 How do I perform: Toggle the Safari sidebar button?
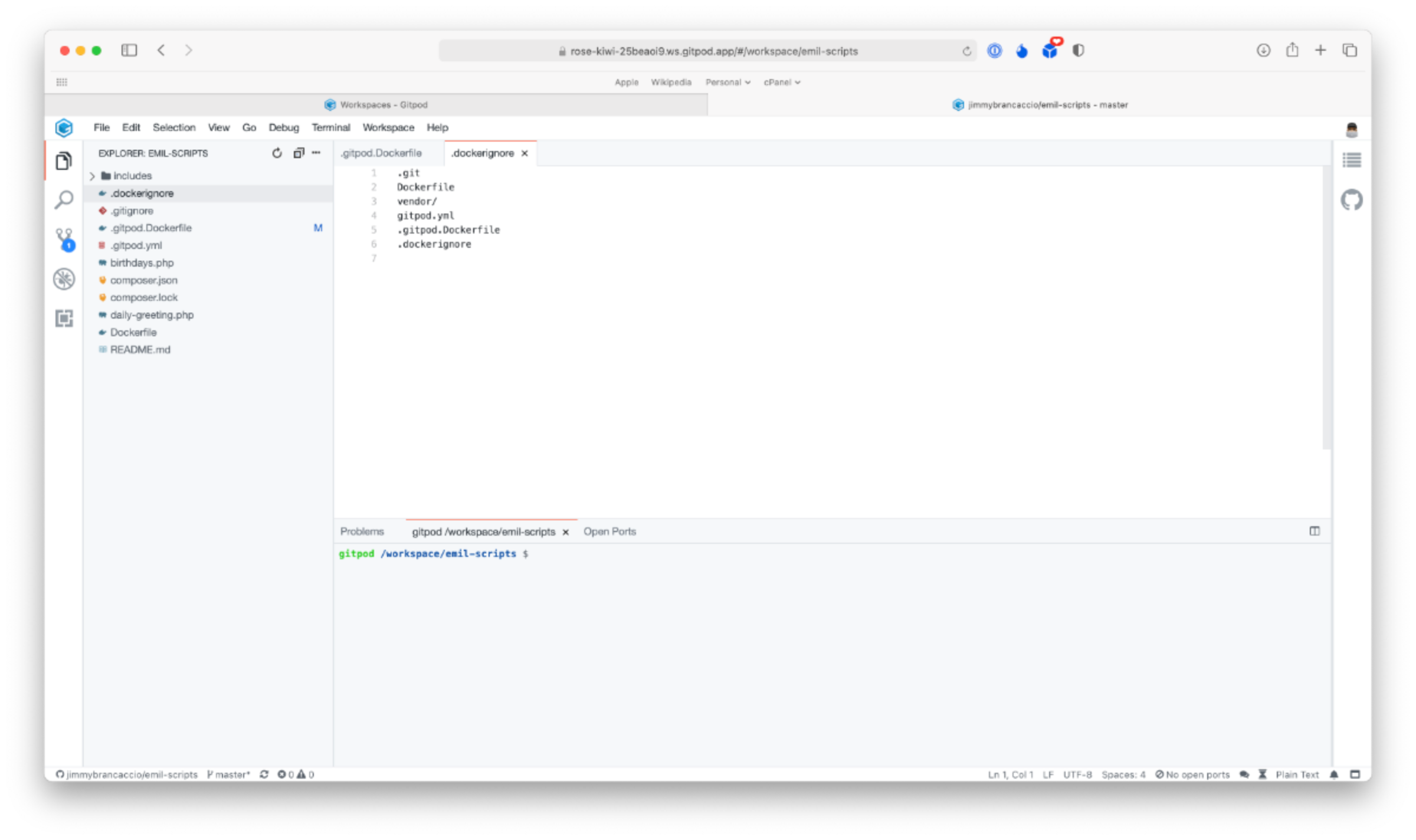129,51
